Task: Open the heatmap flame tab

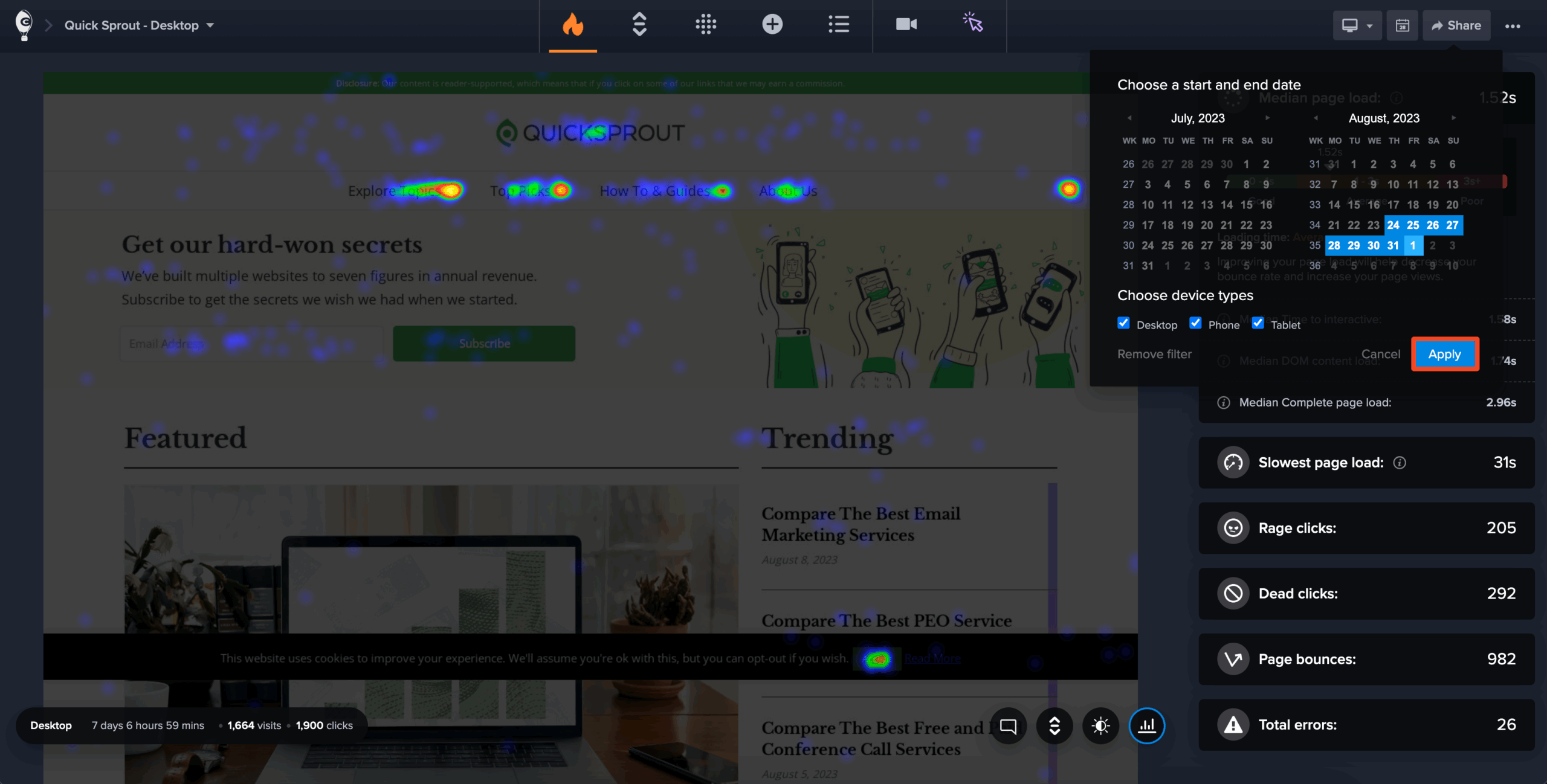Action: point(573,25)
